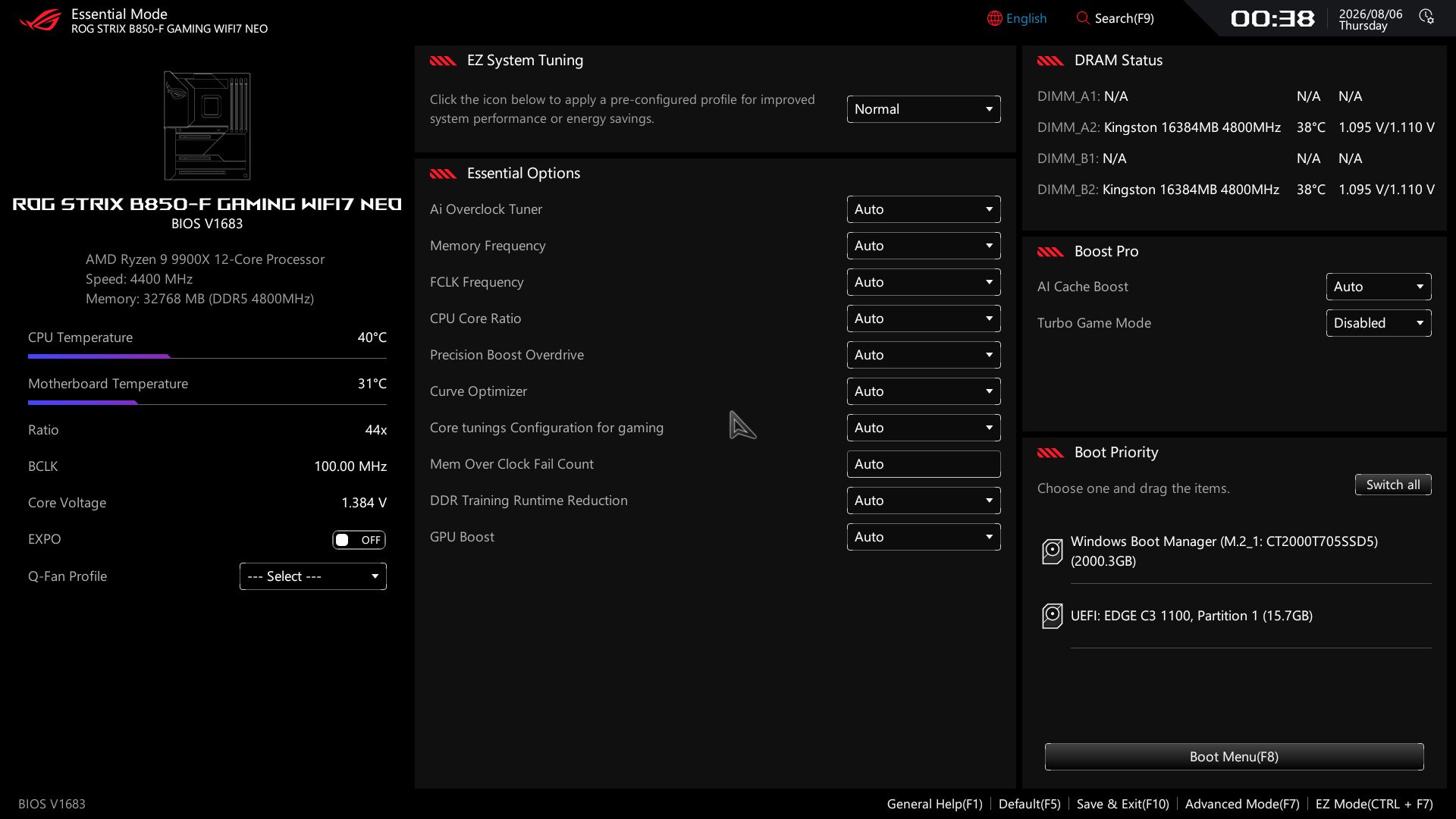Click the DIMM_A2 Kingston 16384MB row
The image size is (1456, 819).
(1235, 127)
